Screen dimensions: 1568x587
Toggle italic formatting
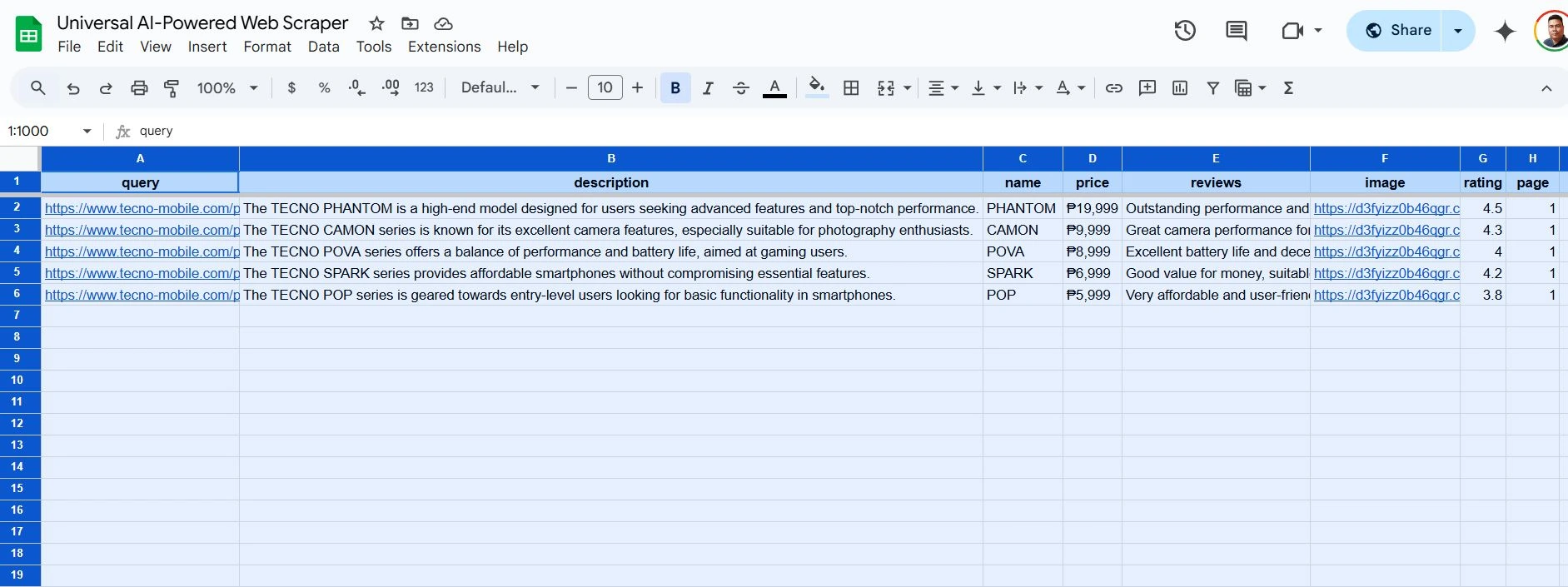click(x=708, y=88)
